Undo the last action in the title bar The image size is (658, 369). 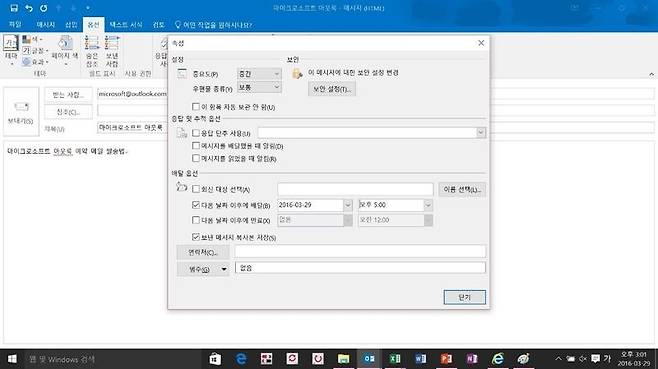click(x=29, y=8)
